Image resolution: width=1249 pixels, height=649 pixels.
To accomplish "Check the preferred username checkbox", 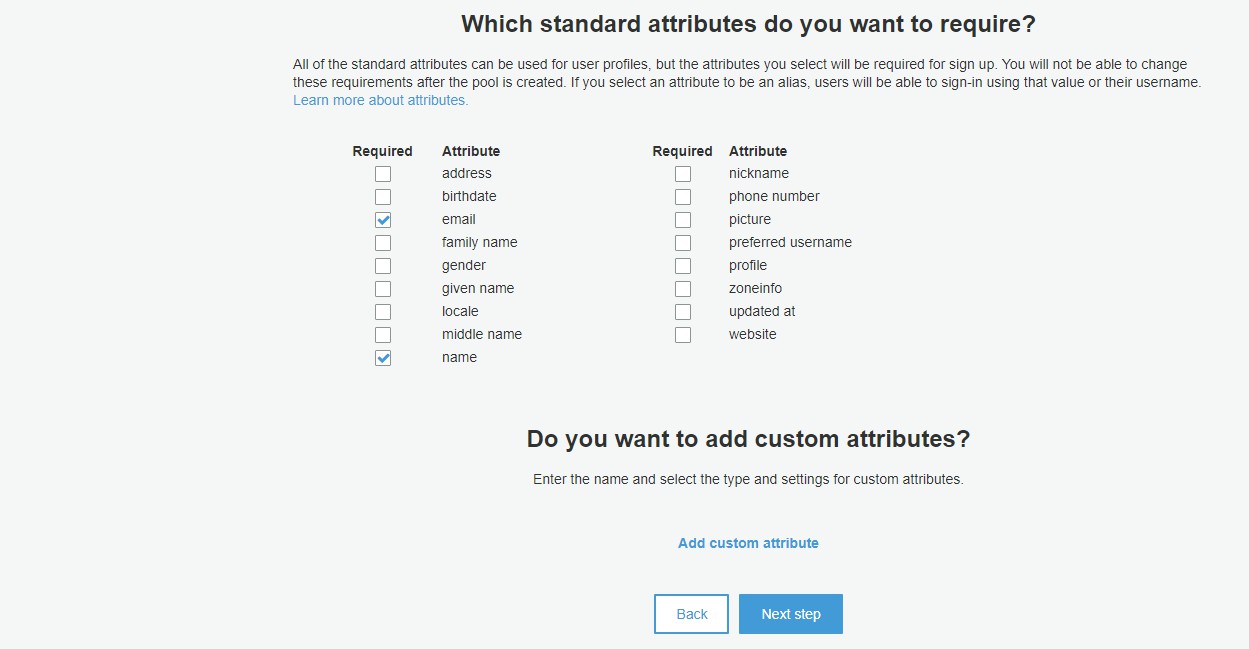I will (x=683, y=243).
